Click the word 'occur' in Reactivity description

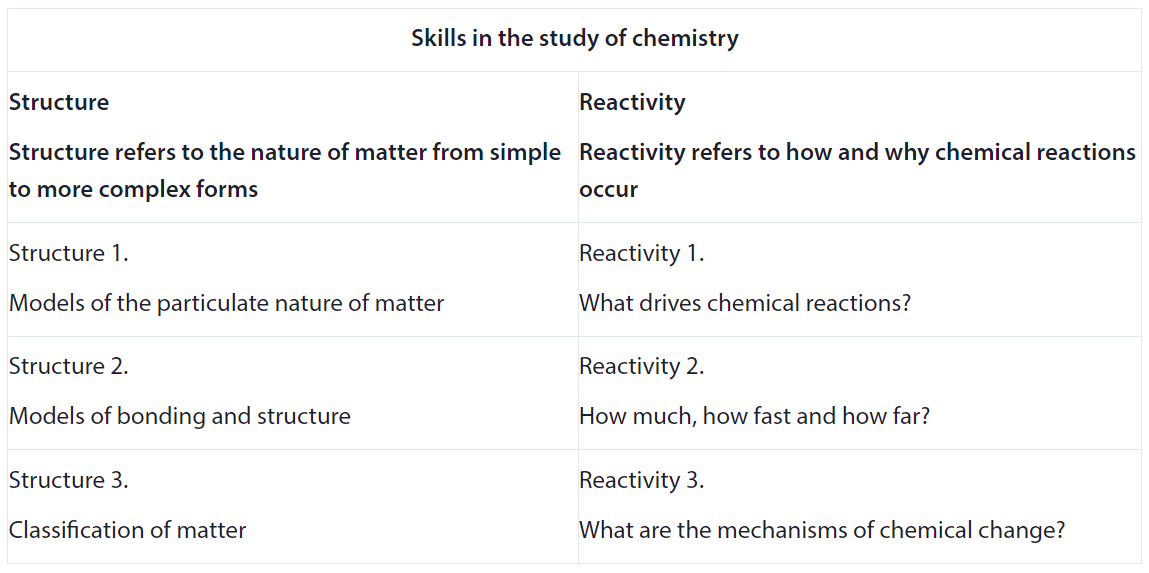(608, 191)
